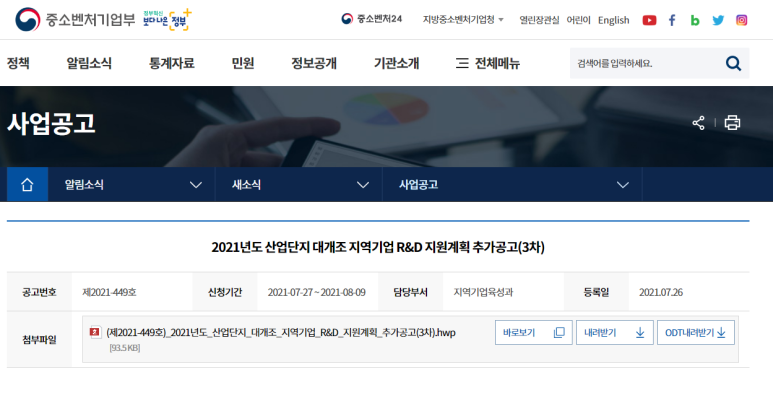Click the print icon in banner
773x411 pixels.
coord(732,123)
